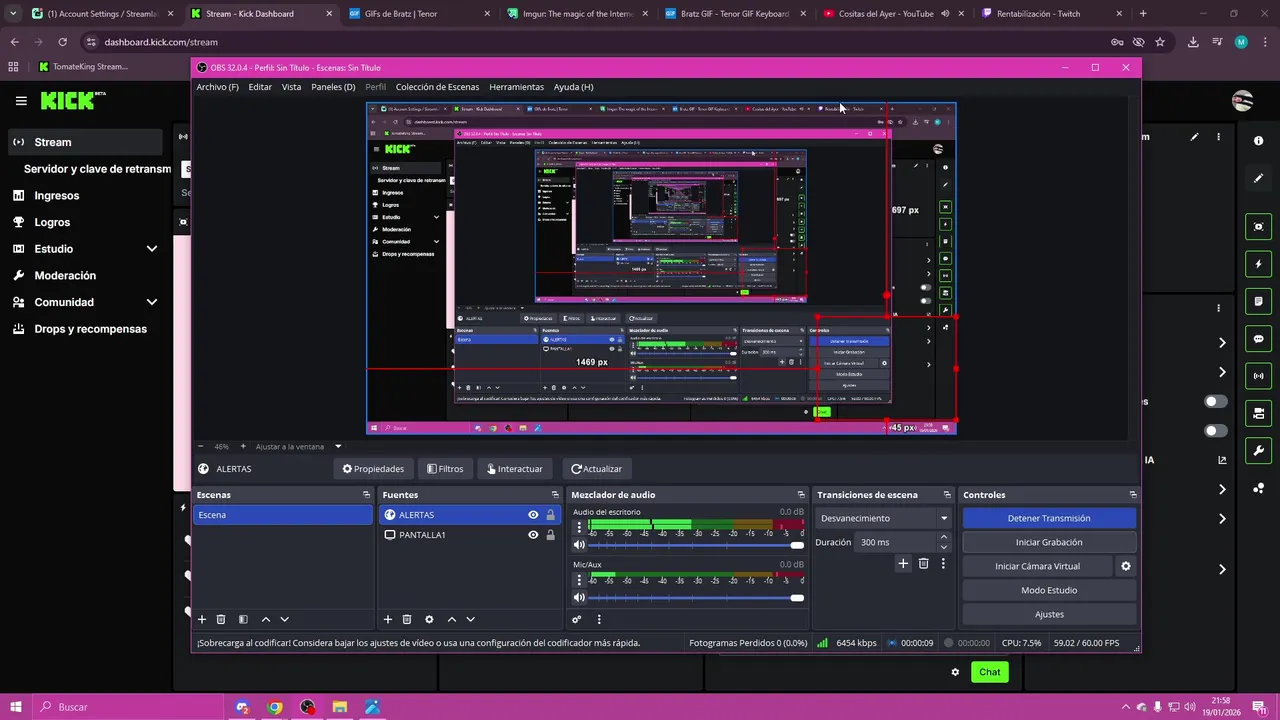The image size is (1280, 720).
Task: Open preview scaling dropdown Ajustar a la ventana
Action: [298, 446]
